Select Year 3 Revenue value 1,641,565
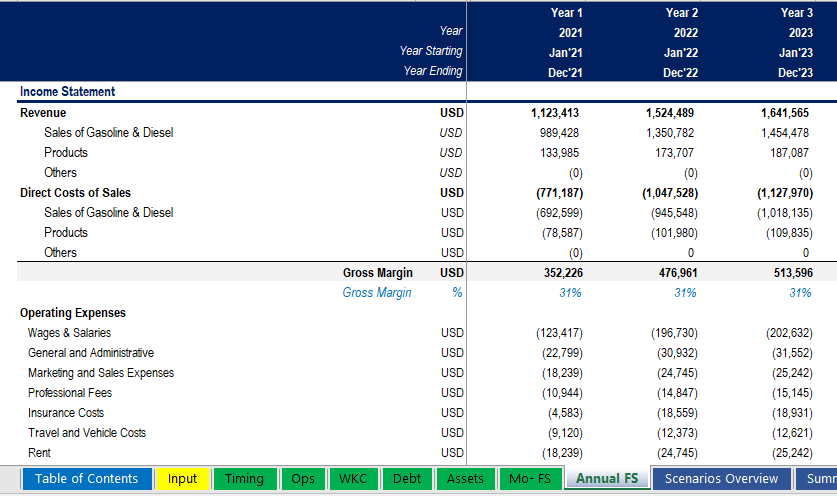Image resolution: width=837 pixels, height=496 pixels. pyautogui.click(x=785, y=113)
